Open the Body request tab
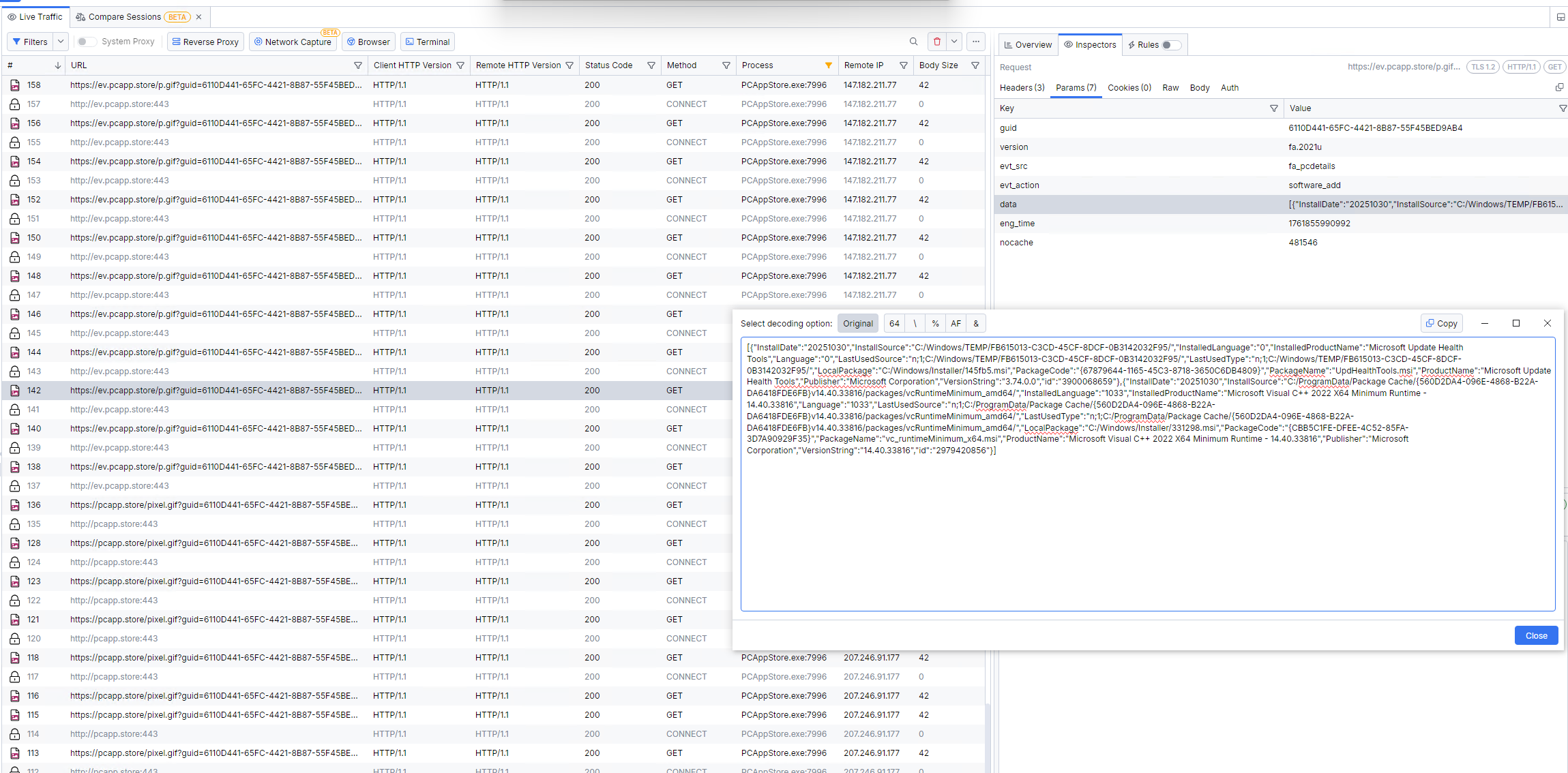The width and height of the screenshot is (1568, 773). (x=1200, y=88)
